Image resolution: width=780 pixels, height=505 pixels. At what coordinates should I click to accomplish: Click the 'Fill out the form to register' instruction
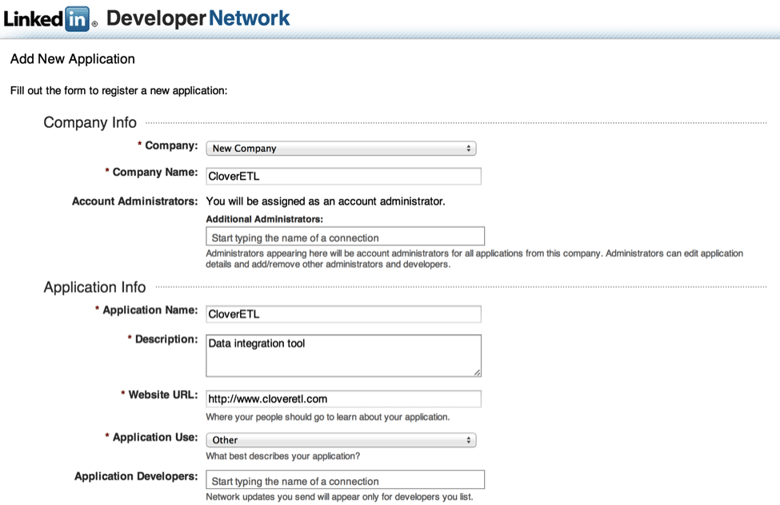click(119, 91)
